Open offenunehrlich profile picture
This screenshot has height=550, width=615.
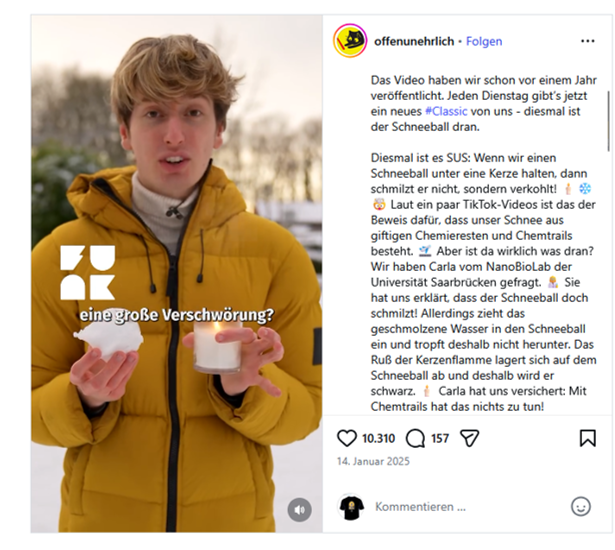click(350, 41)
